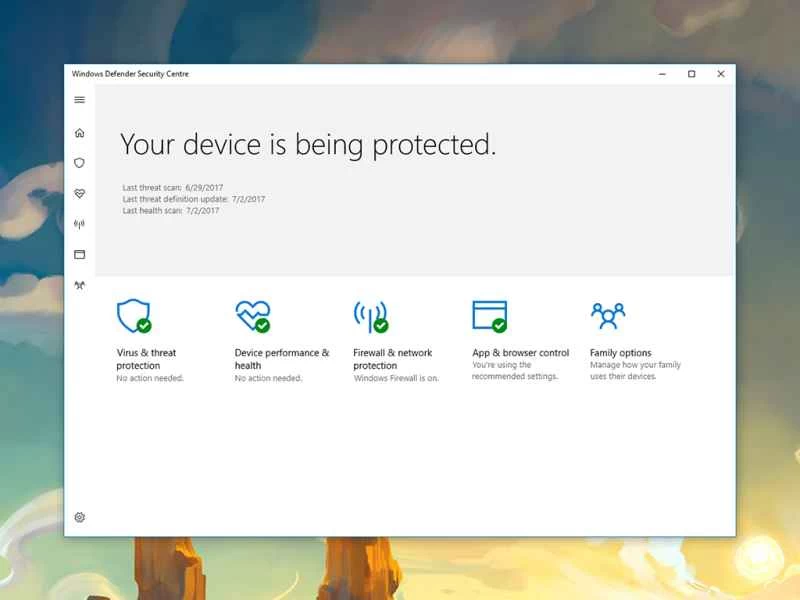Open Device performance & health tile text
The width and height of the screenshot is (800, 600).
pos(281,358)
